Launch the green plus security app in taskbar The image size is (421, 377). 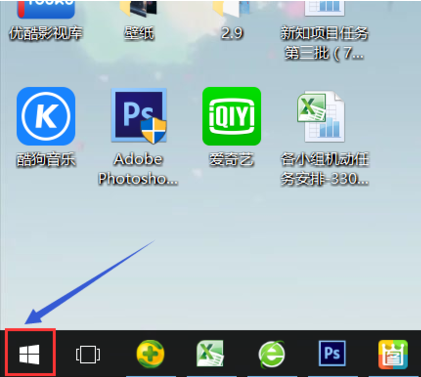(x=150, y=354)
